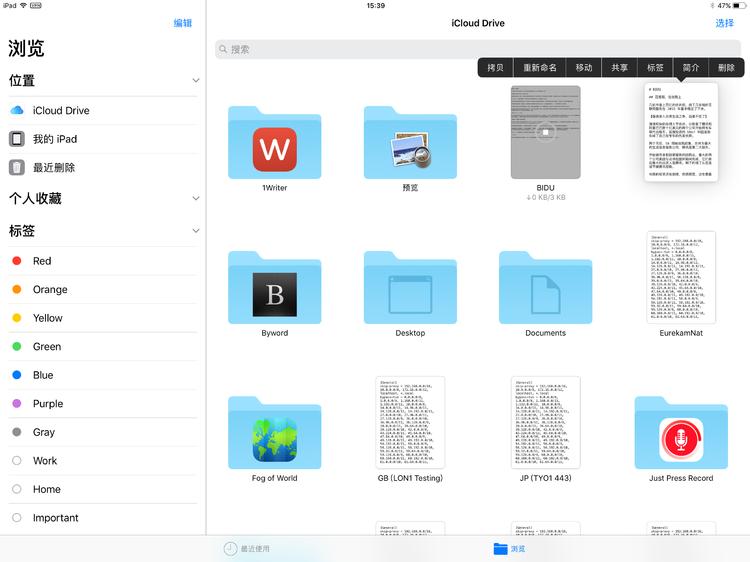This screenshot has height=562, width=750.
Task: Select the Gray tag dot
Action: pyautogui.click(x=17, y=432)
